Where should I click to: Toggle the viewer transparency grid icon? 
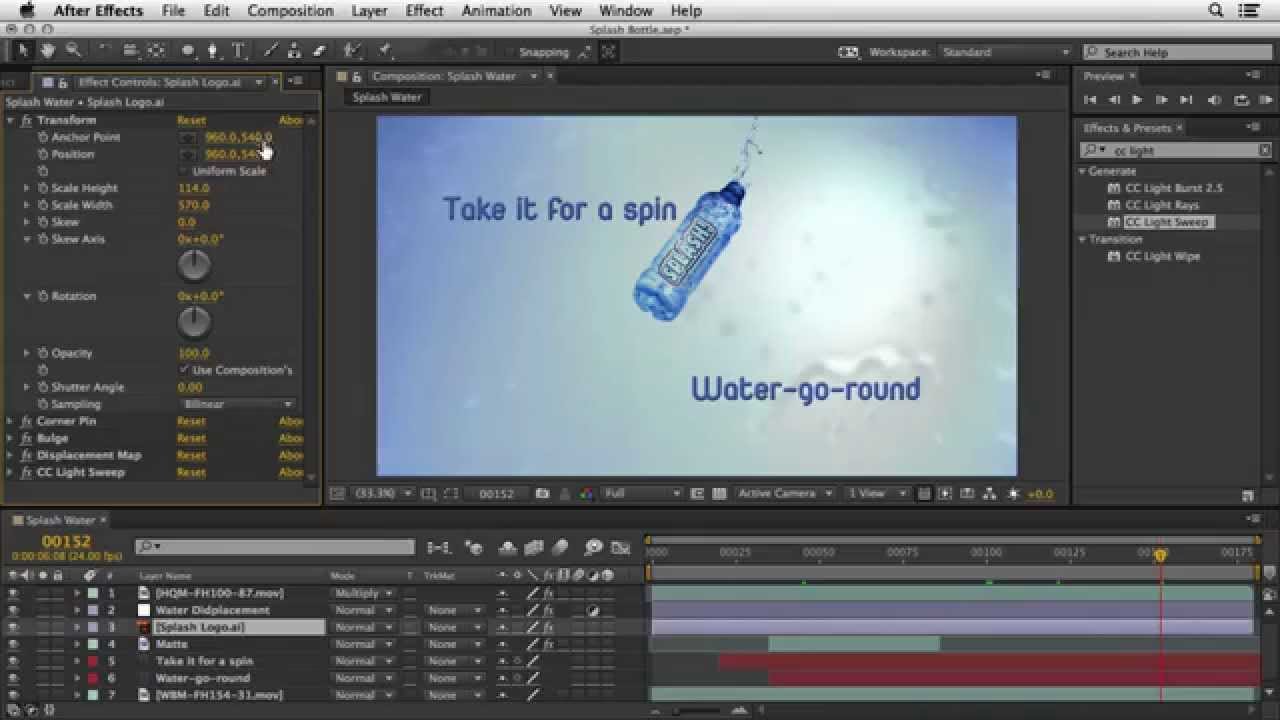tap(718, 494)
